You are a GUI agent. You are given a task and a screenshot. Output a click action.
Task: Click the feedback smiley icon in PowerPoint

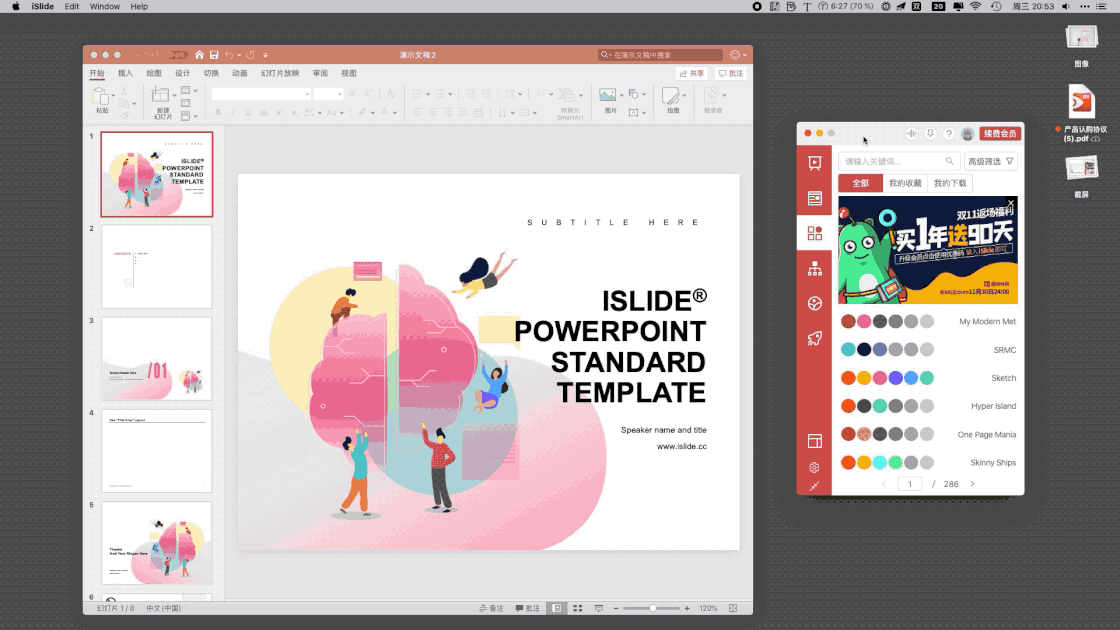pyautogui.click(x=735, y=55)
